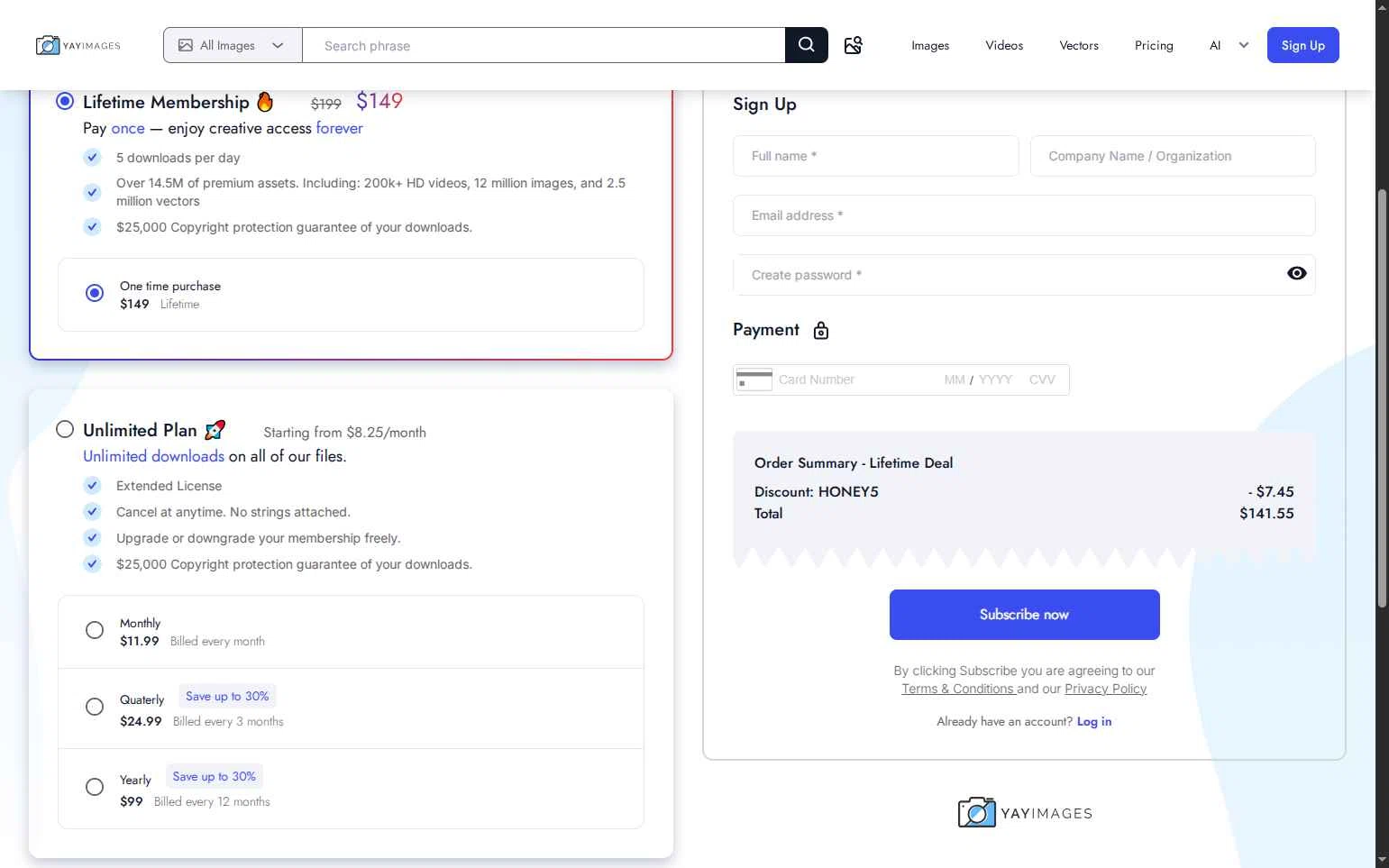Click the YayImages logo in header
This screenshot has height=868, width=1389.
(x=78, y=45)
